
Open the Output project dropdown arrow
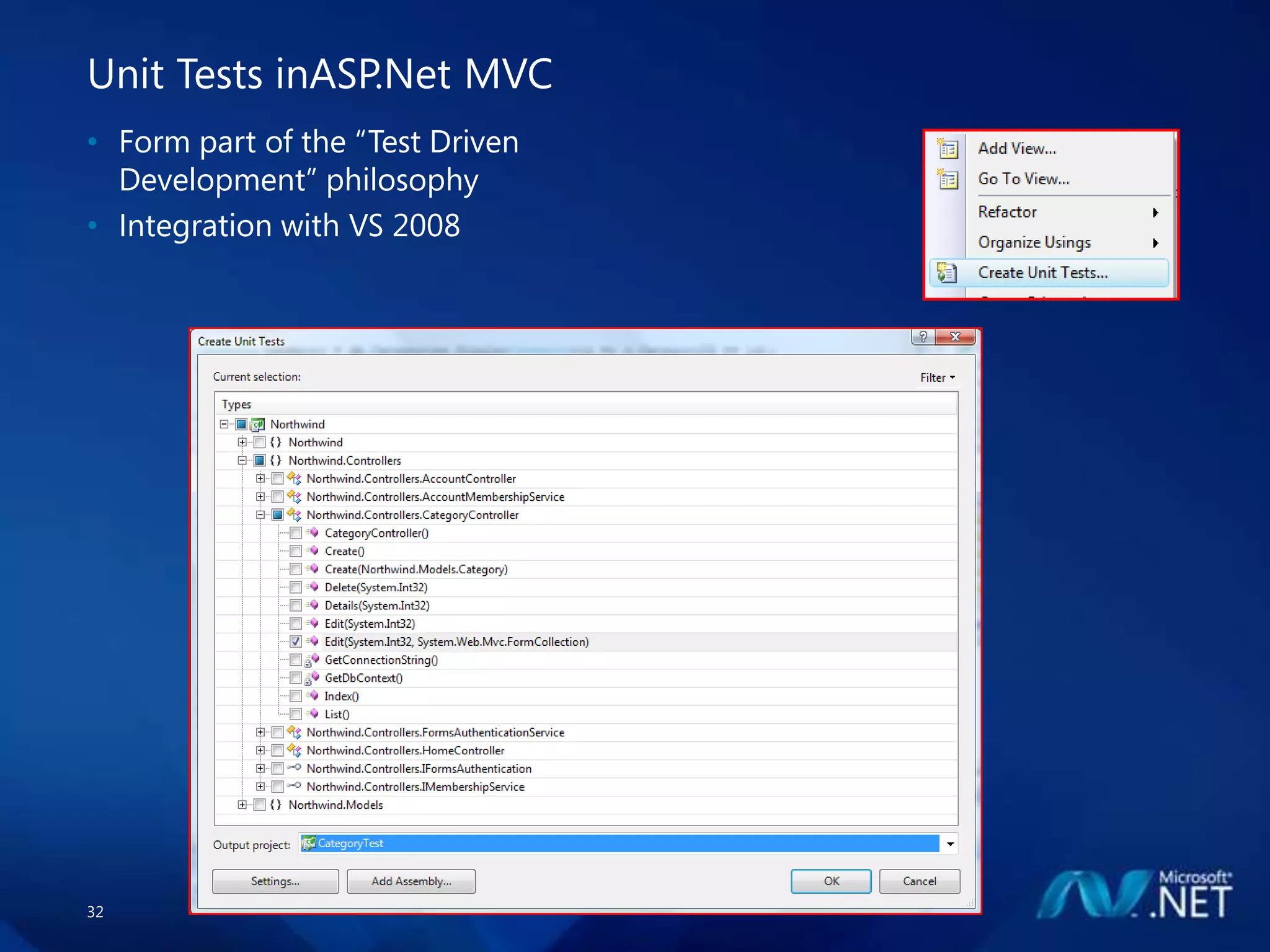point(950,844)
